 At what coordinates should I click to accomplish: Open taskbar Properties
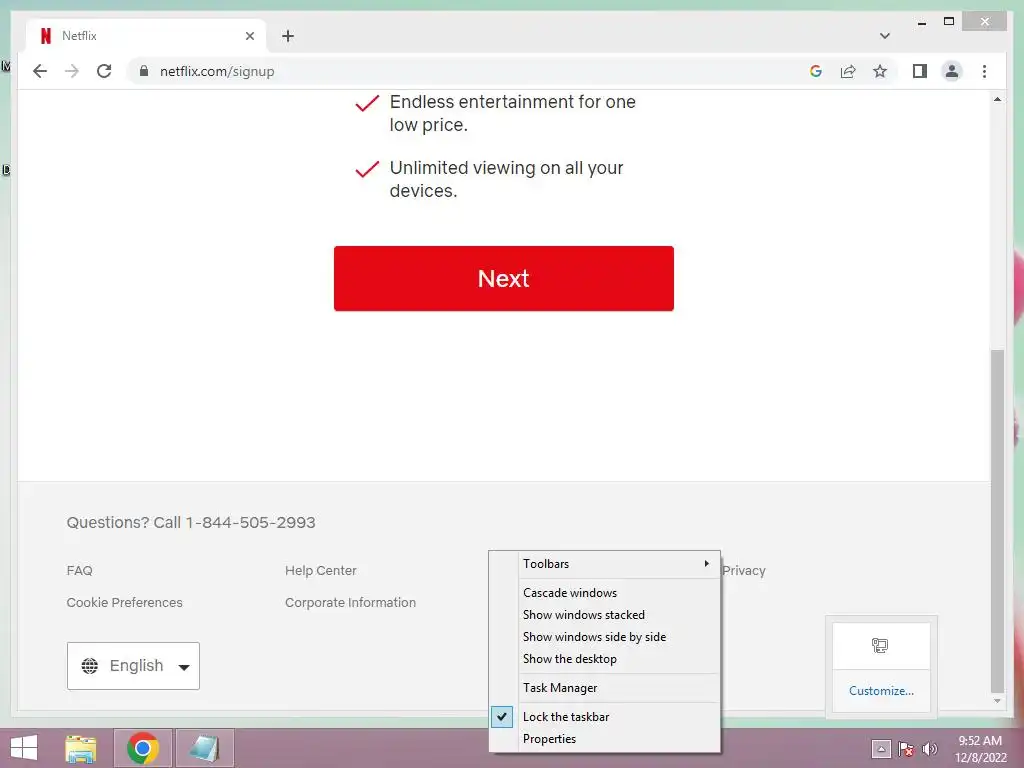point(605,739)
